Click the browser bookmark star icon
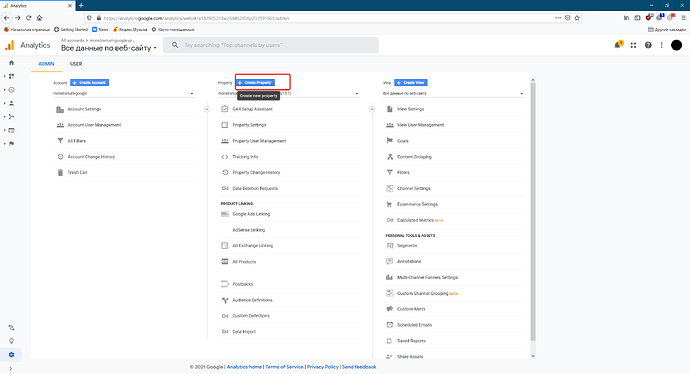The width and height of the screenshot is (690, 374). tap(577, 18)
